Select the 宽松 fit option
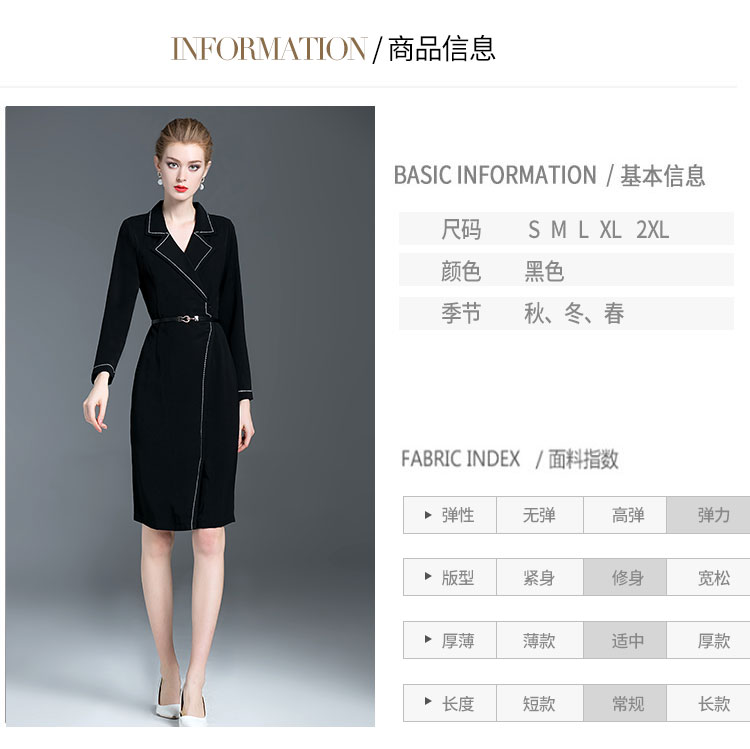 (x=708, y=577)
